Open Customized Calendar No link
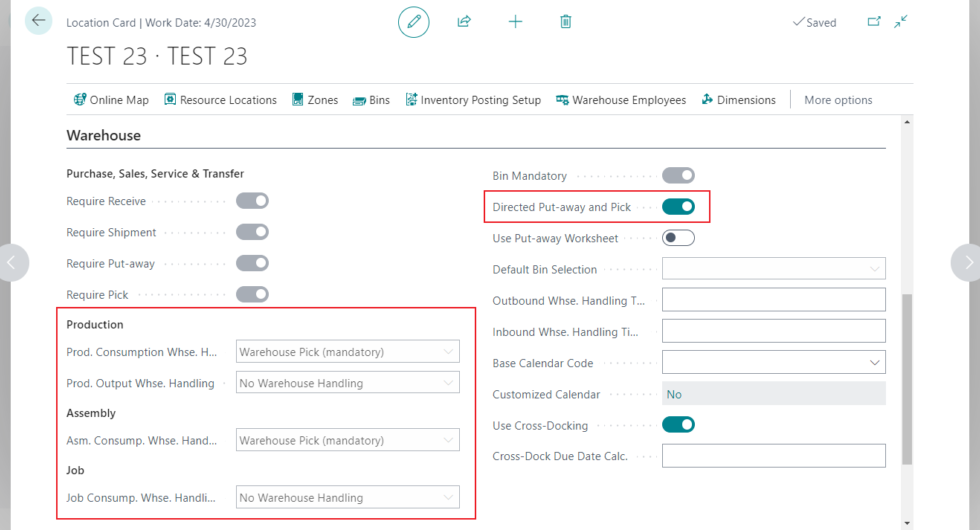980x530 pixels. click(x=674, y=394)
